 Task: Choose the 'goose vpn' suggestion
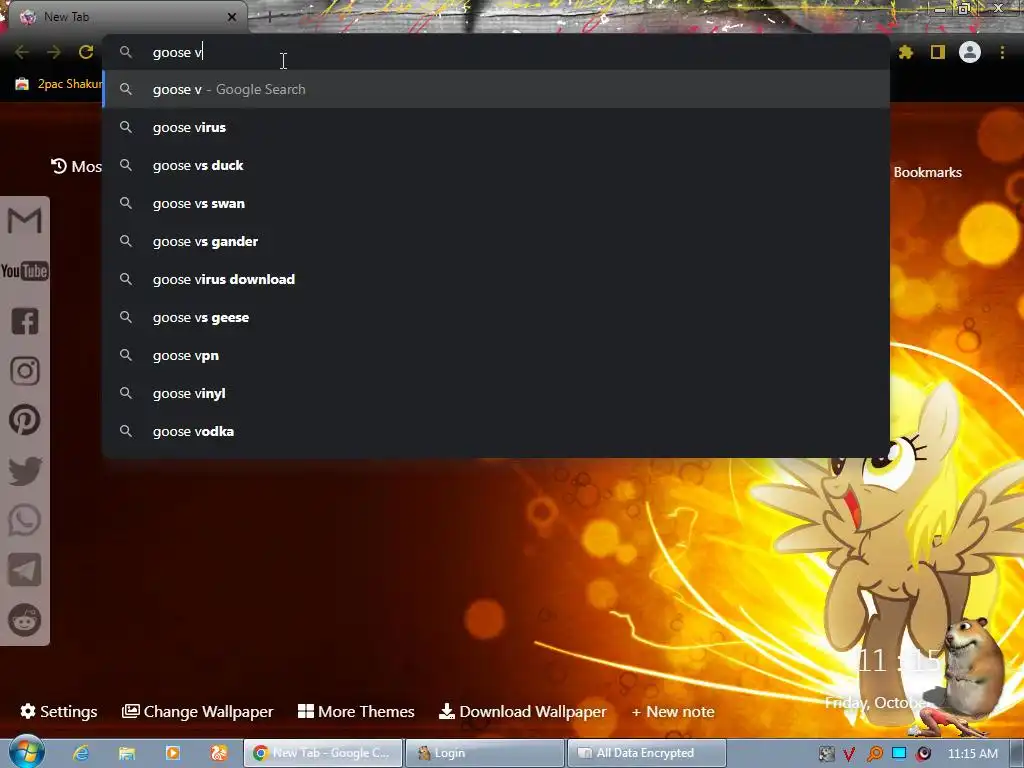[x=496, y=355]
